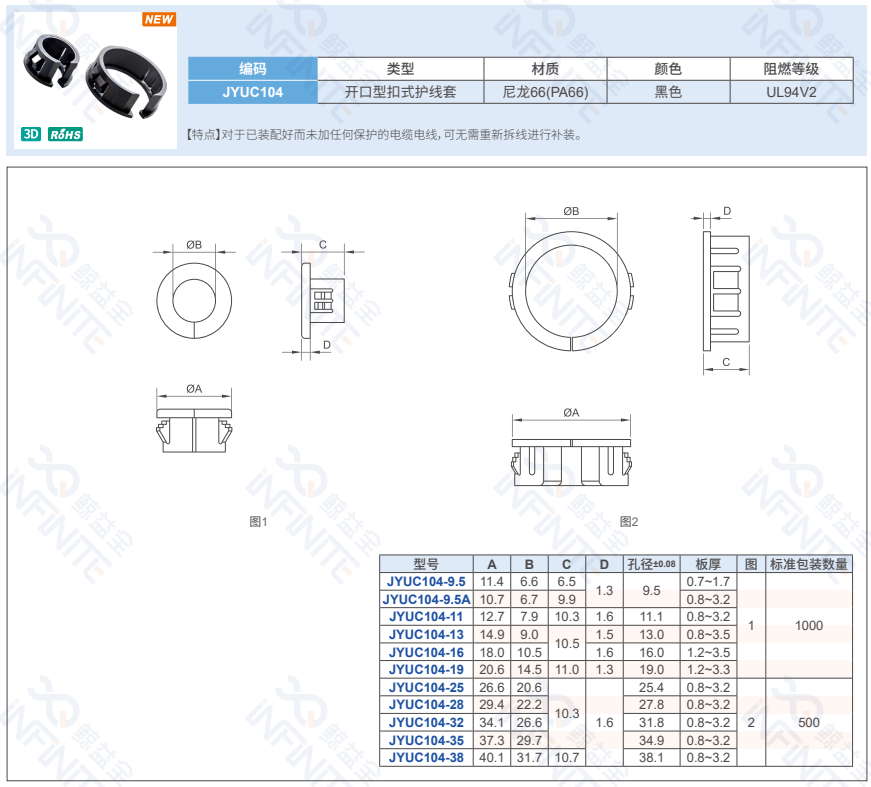
Task: Click the RoHS compliance badge
Action: pos(66,134)
